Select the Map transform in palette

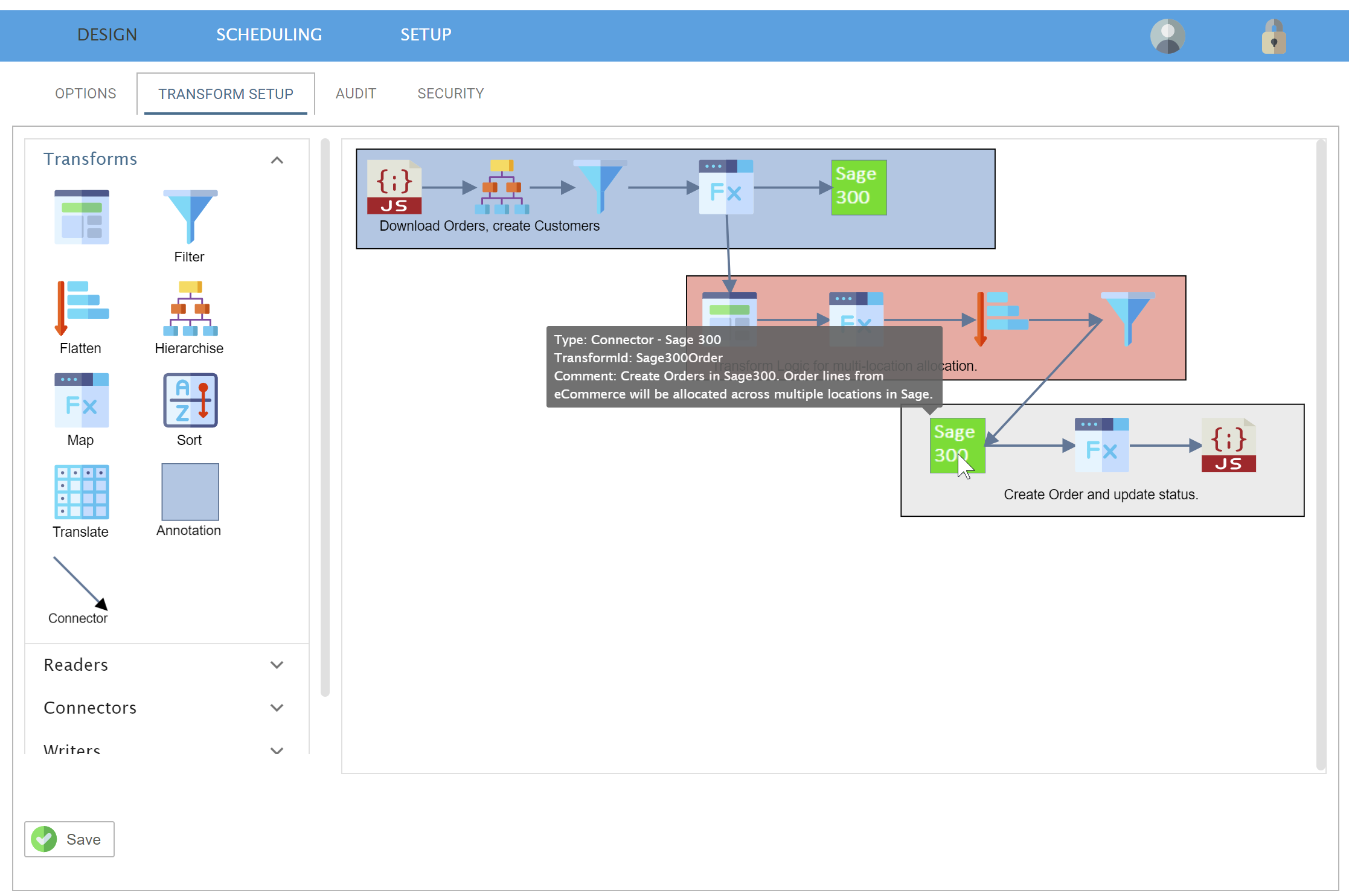point(82,400)
